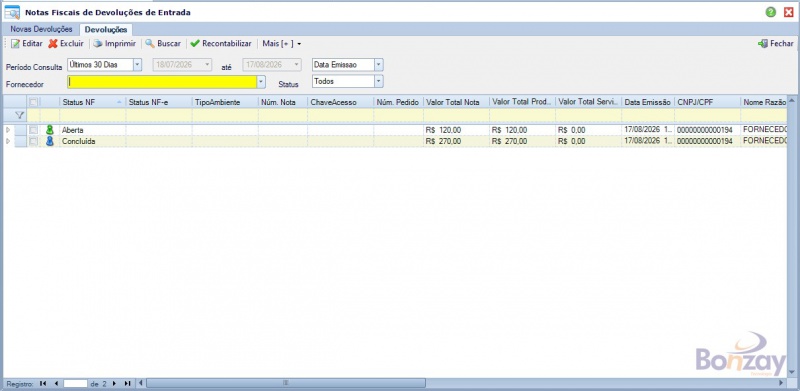Open the 18/07/2026 start date dropdown

coord(207,65)
